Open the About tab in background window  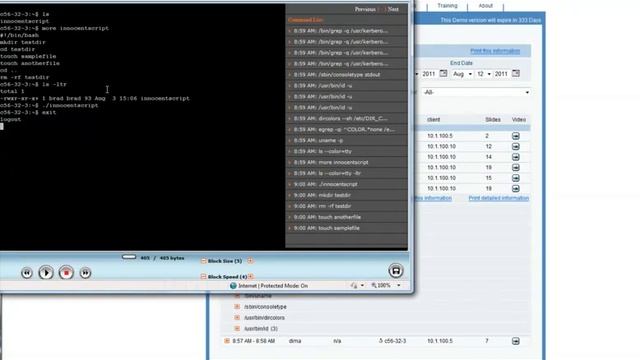(x=485, y=6)
